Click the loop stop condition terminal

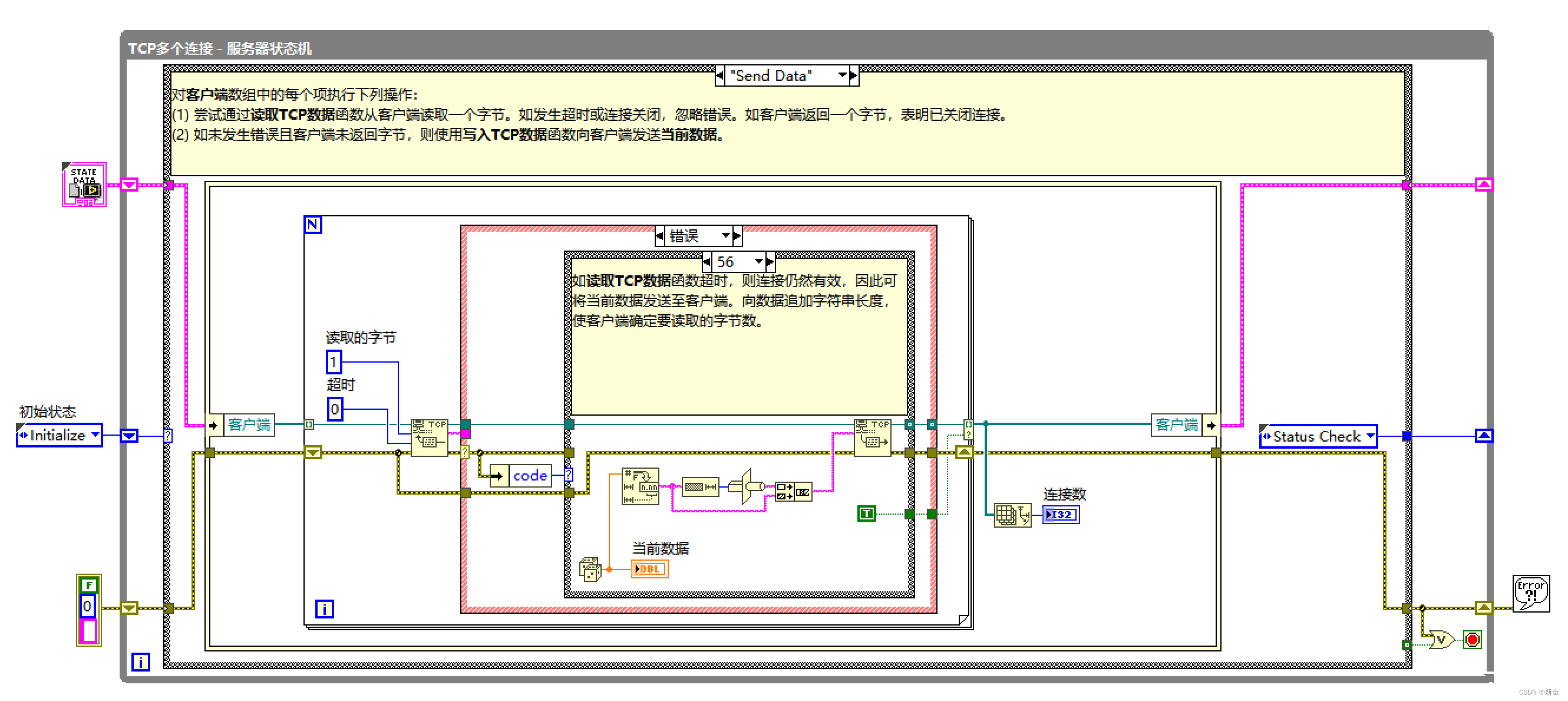point(1472,640)
